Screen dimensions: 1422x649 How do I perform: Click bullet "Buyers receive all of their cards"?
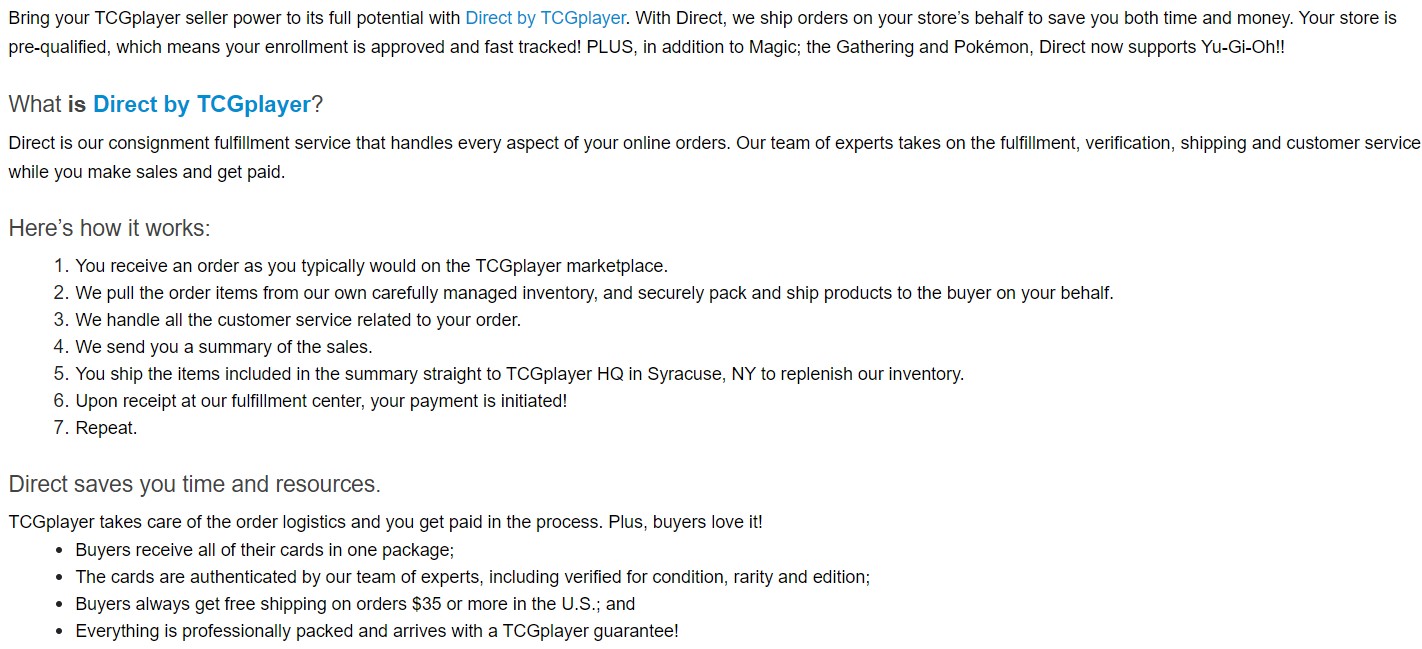pyautogui.click(x=264, y=550)
